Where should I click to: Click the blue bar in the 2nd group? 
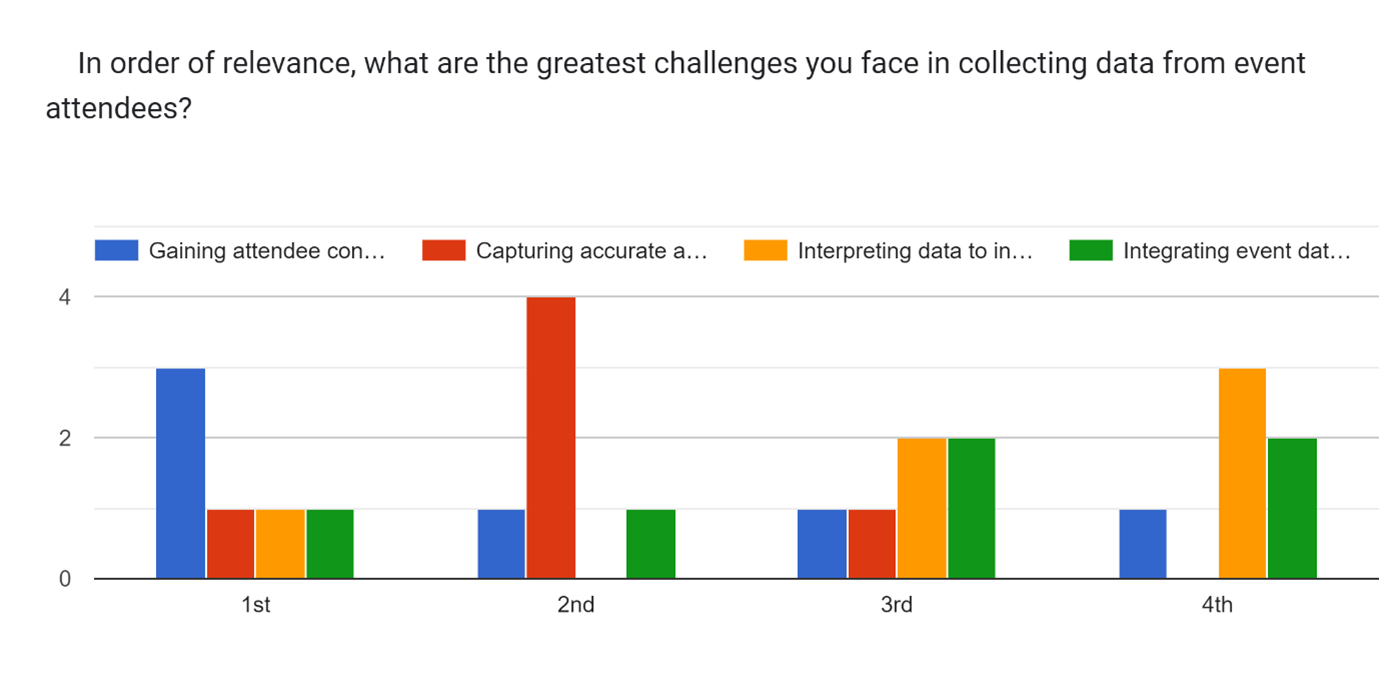click(x=501, y=543)
